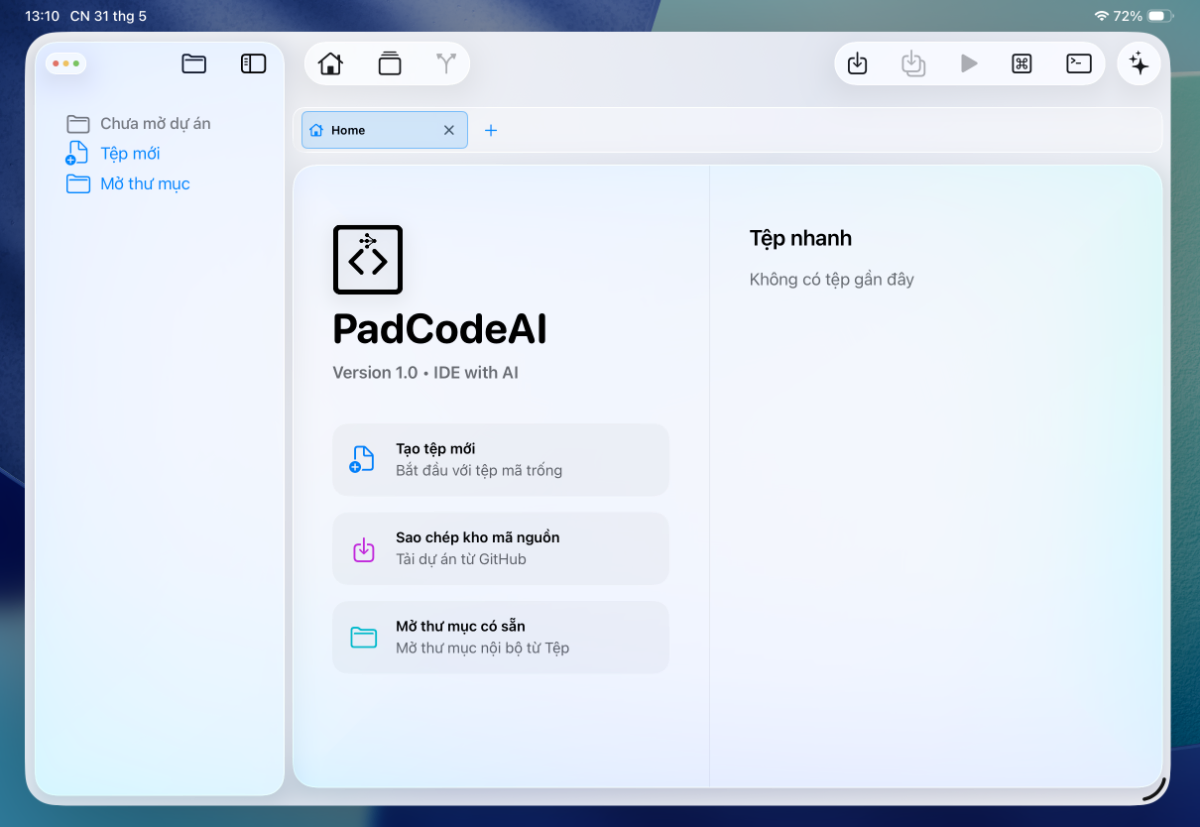Click the 13:10 clock in status bar

click(42, 16)
